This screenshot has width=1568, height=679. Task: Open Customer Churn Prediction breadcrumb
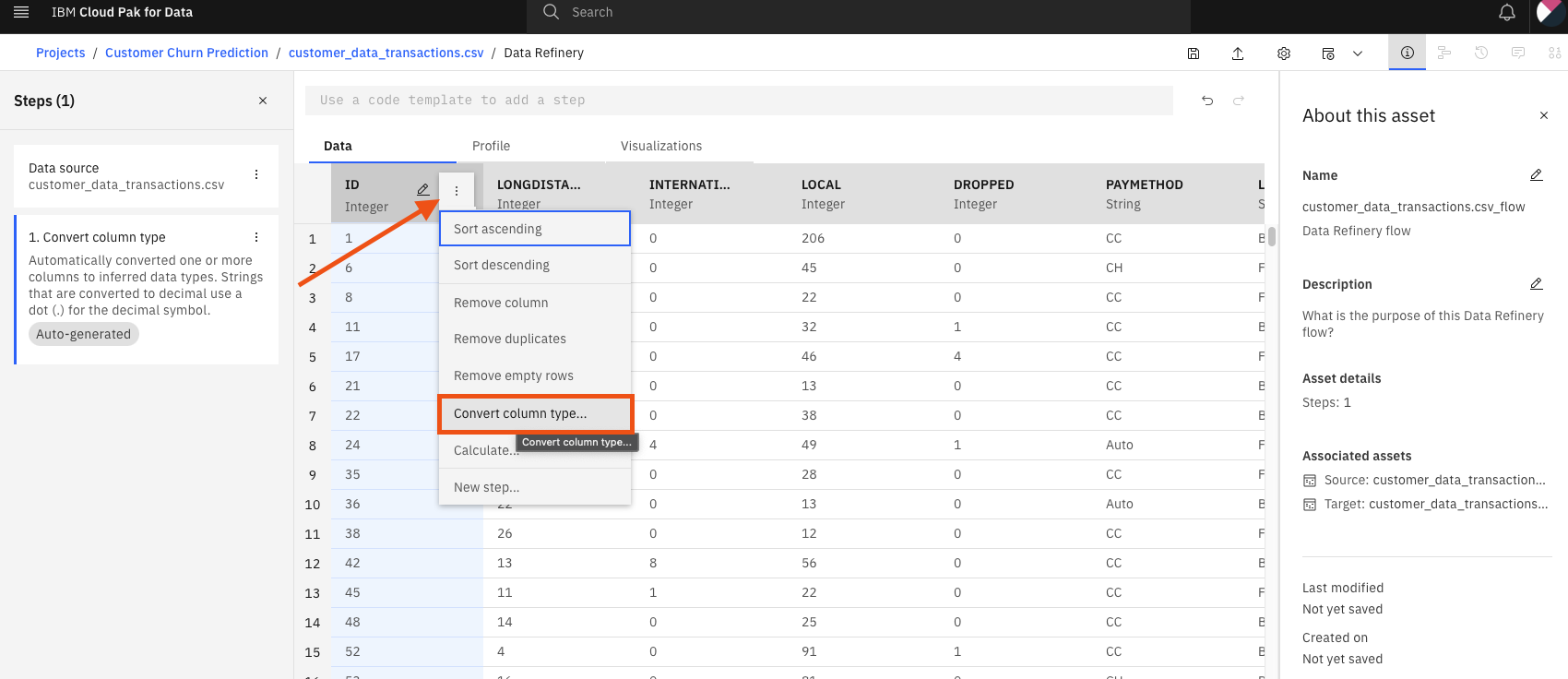pos(186,53)
